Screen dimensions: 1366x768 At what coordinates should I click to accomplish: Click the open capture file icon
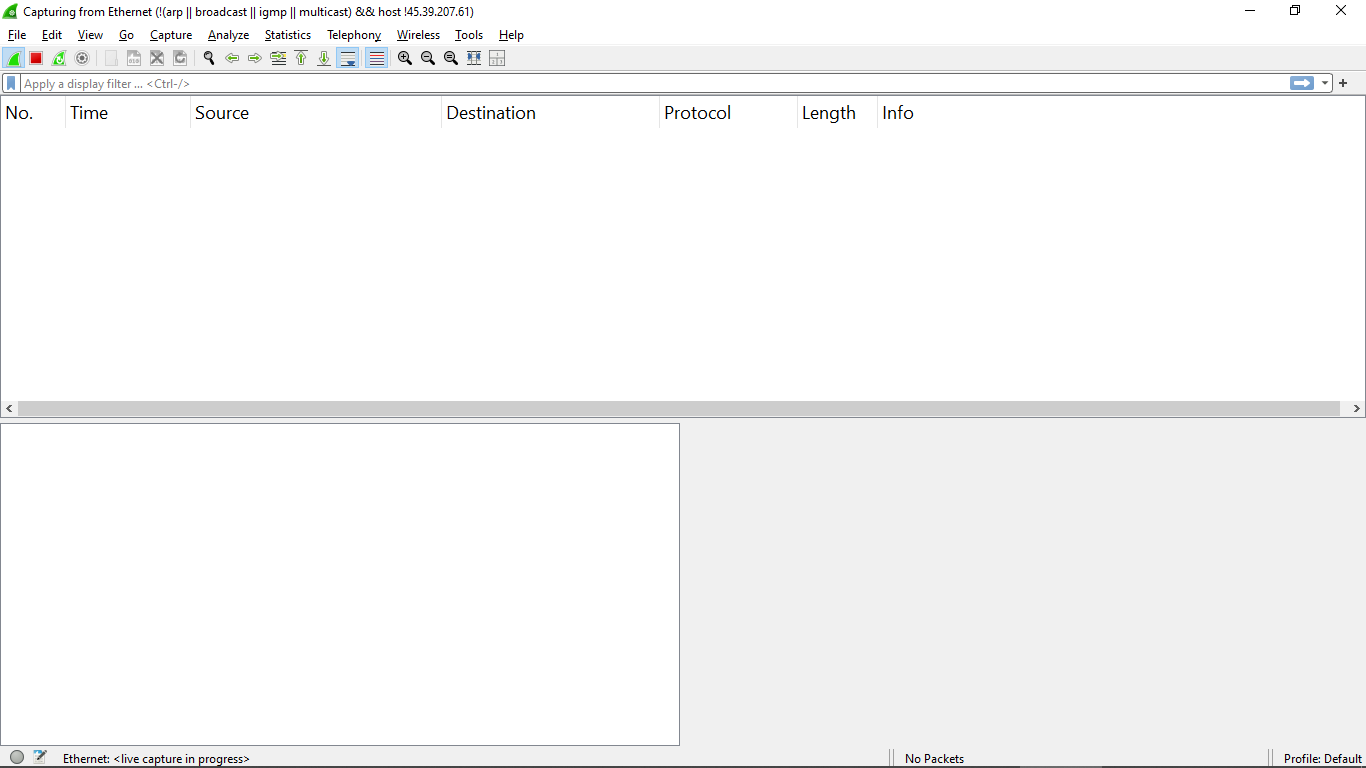[111, 58]
